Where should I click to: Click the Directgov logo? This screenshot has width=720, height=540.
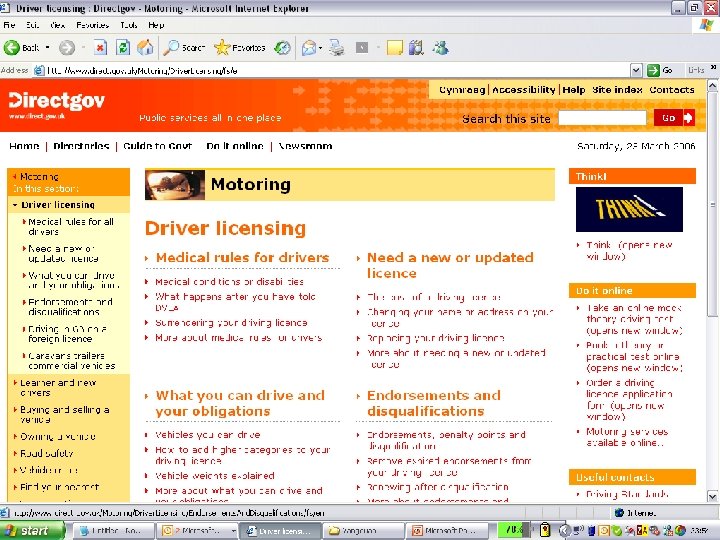[56, 105]
